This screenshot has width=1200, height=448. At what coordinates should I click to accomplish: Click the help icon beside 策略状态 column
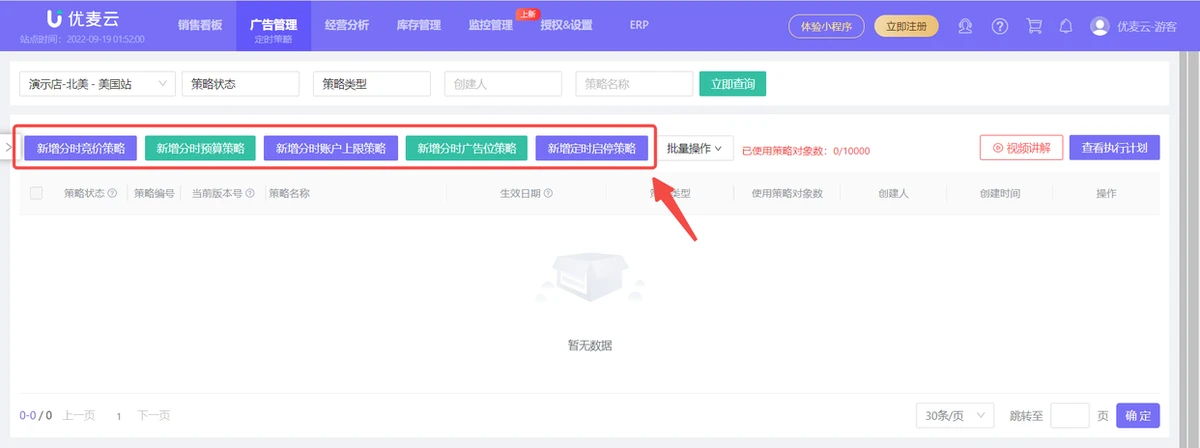pyautogui.click(x=112, y=193)
